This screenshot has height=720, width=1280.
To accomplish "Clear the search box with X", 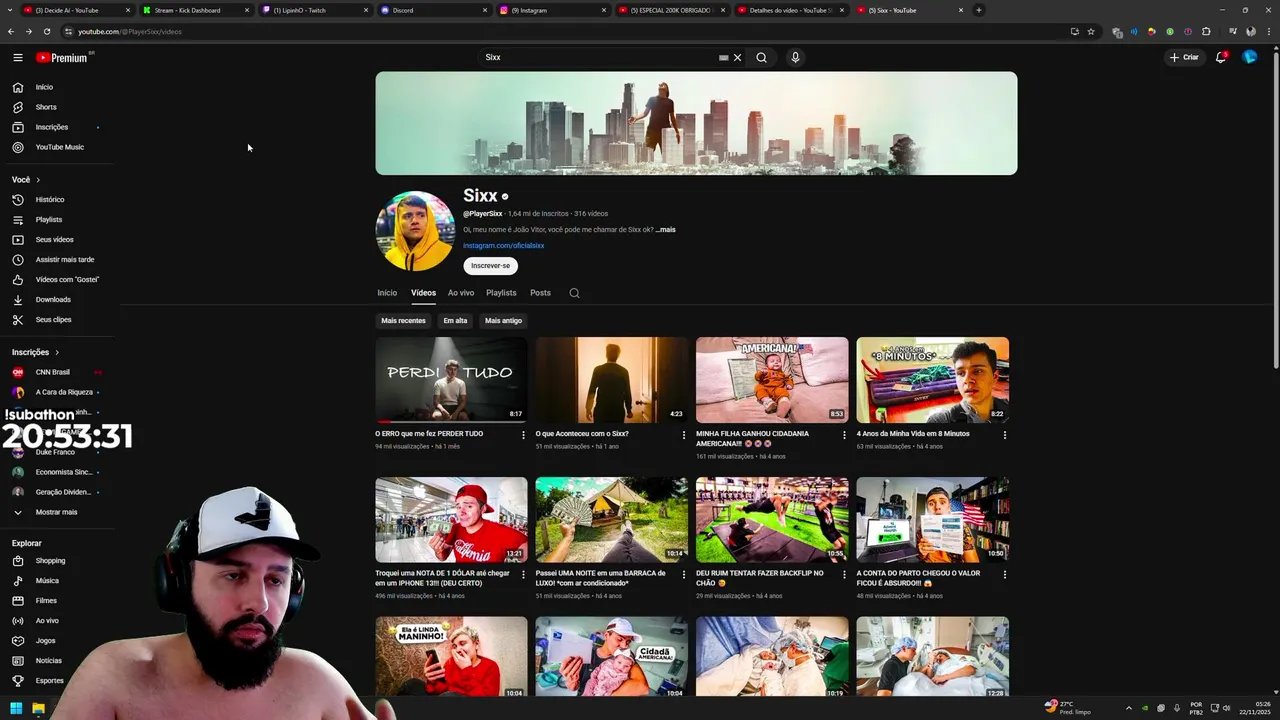I will (x=738, y=57).
